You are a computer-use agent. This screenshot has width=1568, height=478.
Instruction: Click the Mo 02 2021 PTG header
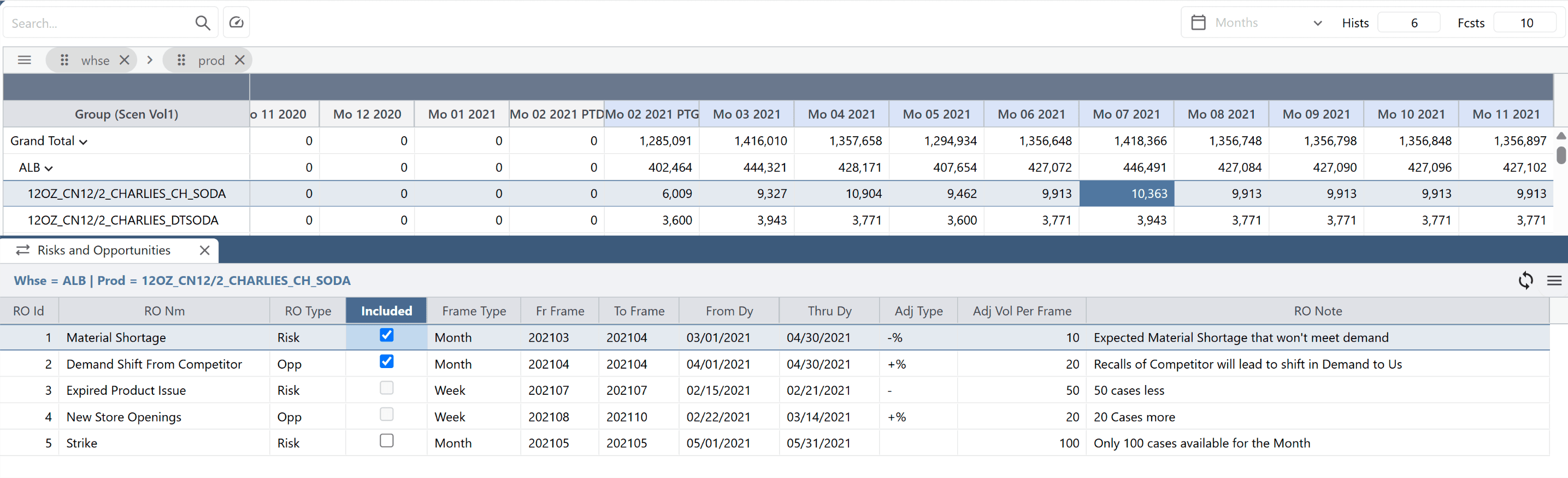[652, 114]
